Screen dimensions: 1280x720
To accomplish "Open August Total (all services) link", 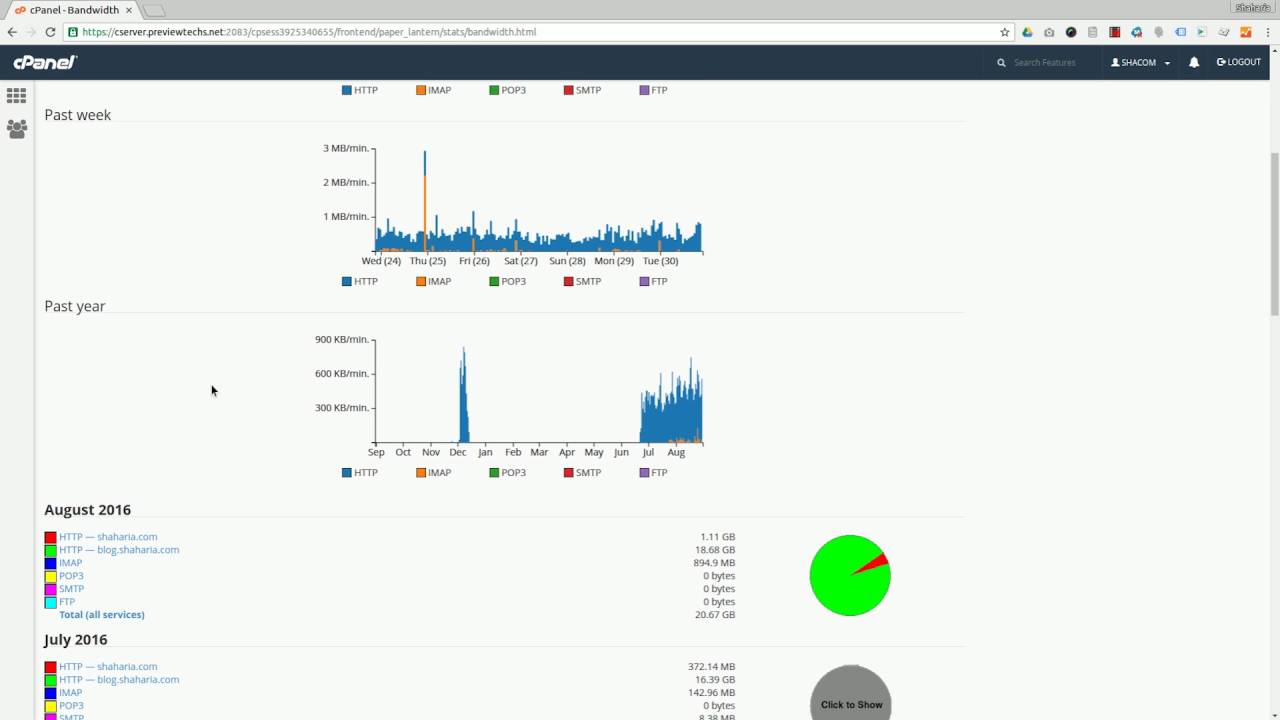I will click(102, 615).
